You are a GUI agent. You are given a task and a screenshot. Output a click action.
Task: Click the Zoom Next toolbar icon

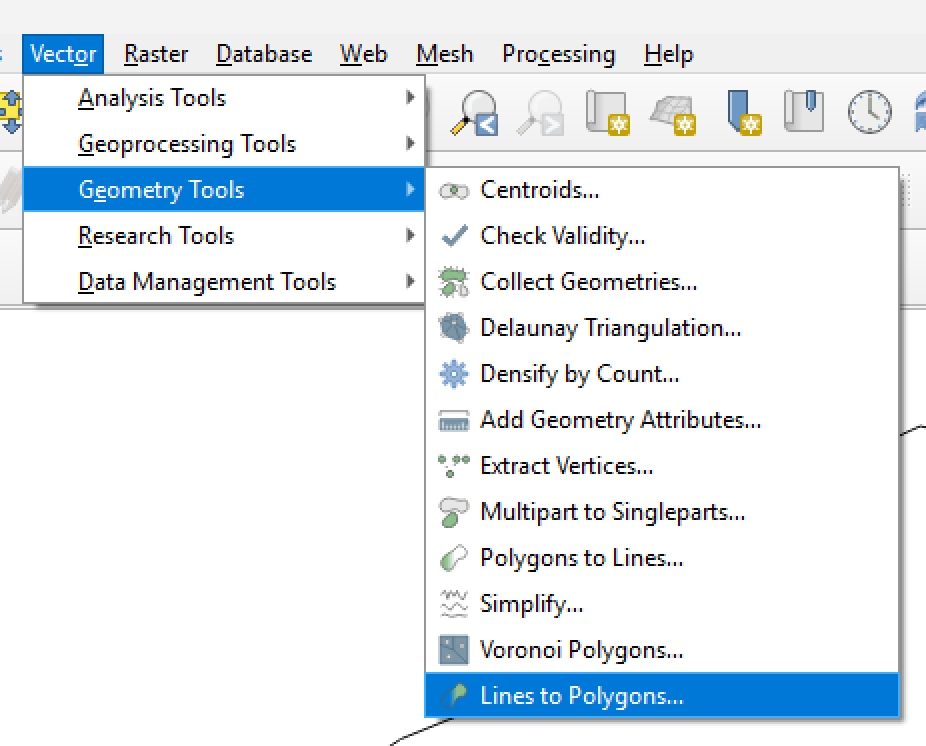pos(541,112)
